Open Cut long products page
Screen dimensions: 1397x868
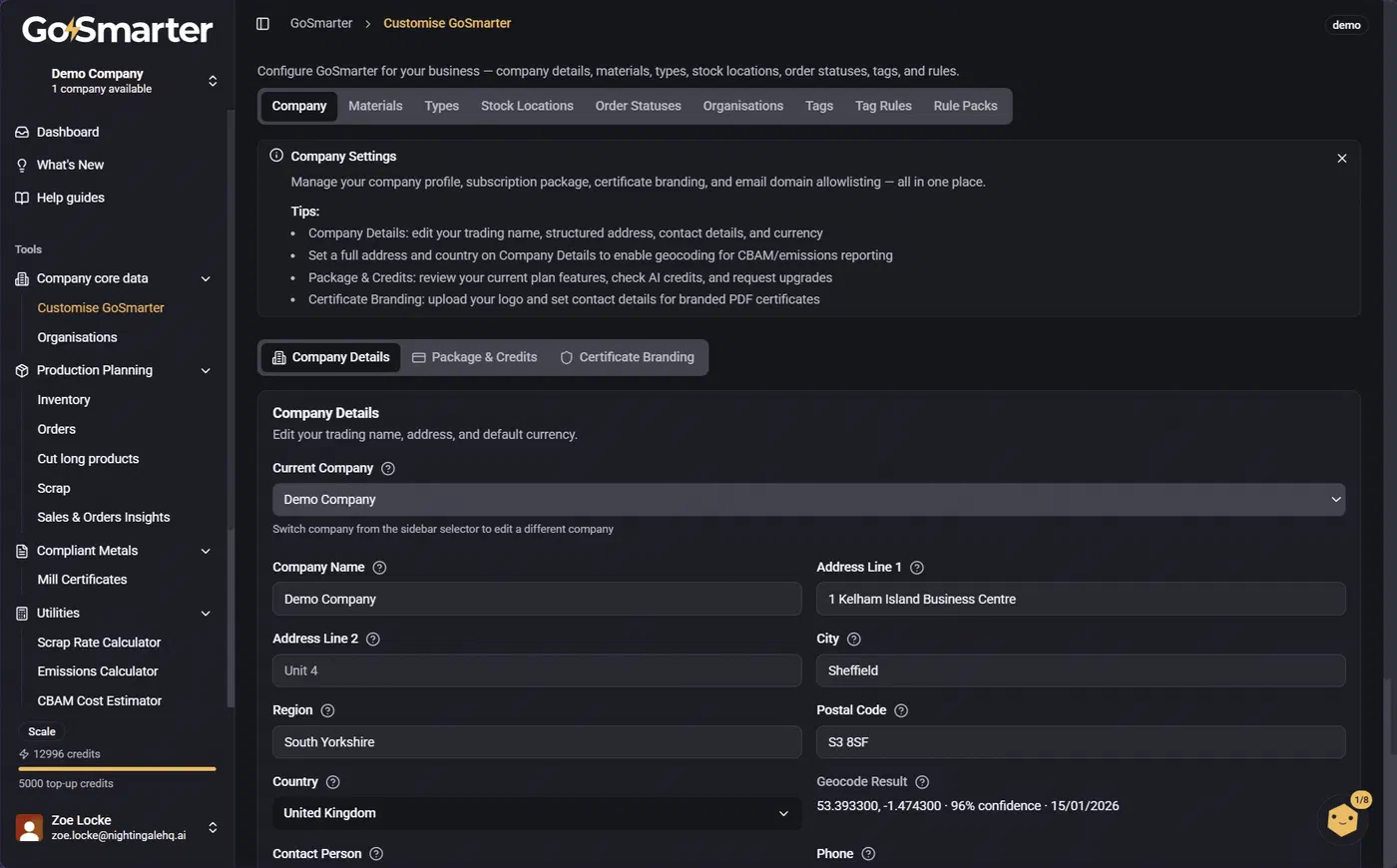[88, 459]
